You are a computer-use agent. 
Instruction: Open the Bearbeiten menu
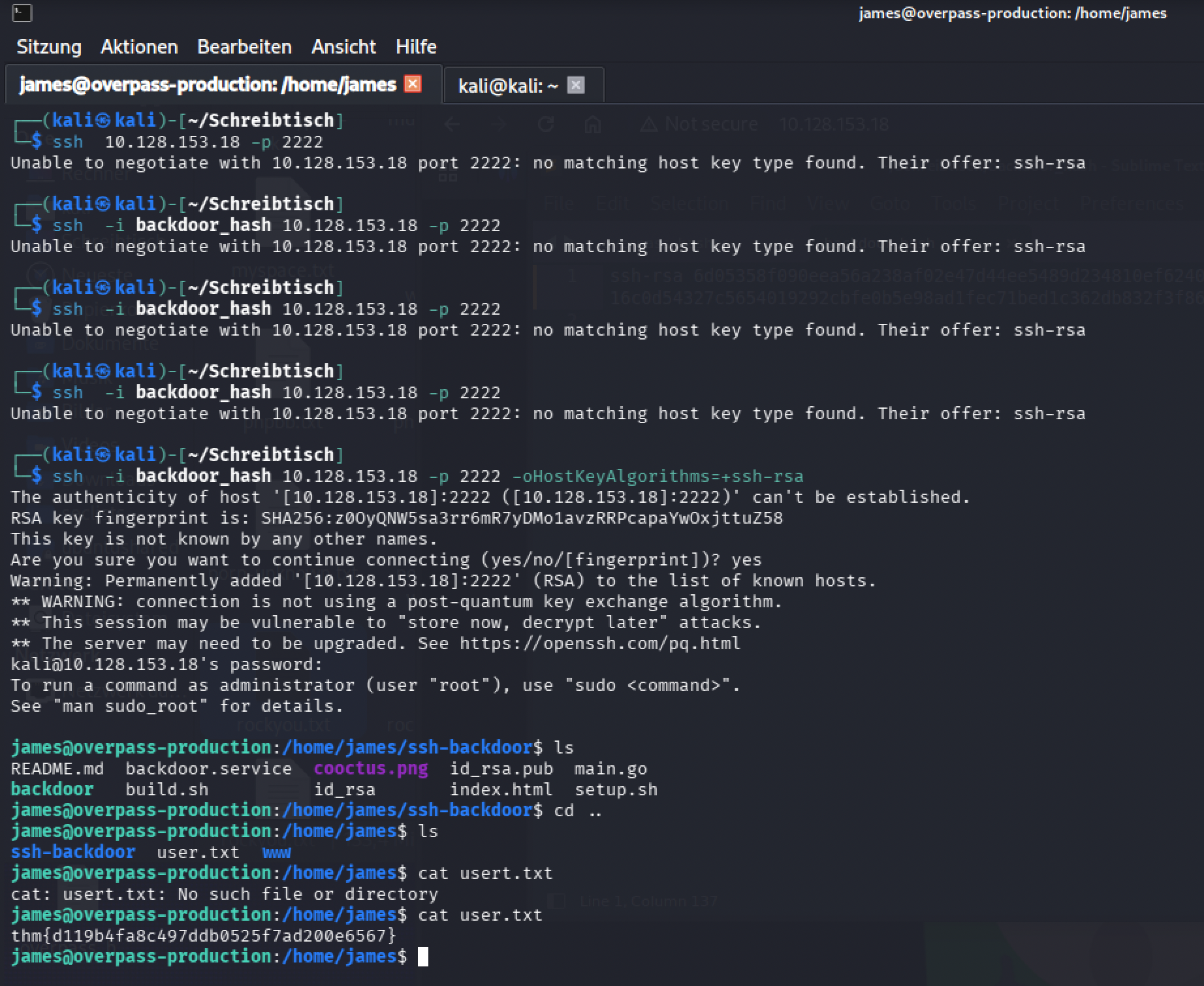tap(244, 47)
